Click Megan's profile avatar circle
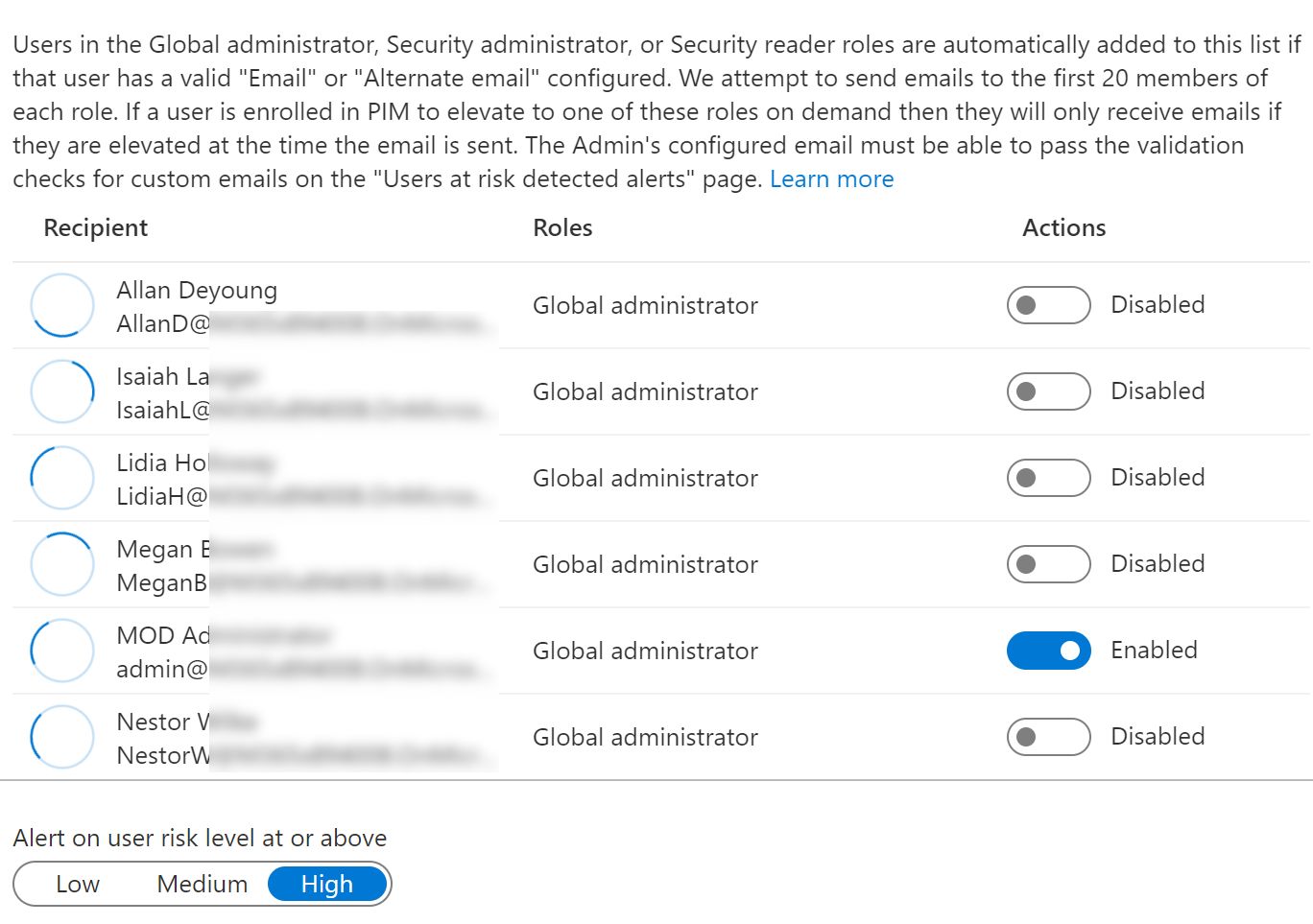1313x924 pixels. click(62, 564)
